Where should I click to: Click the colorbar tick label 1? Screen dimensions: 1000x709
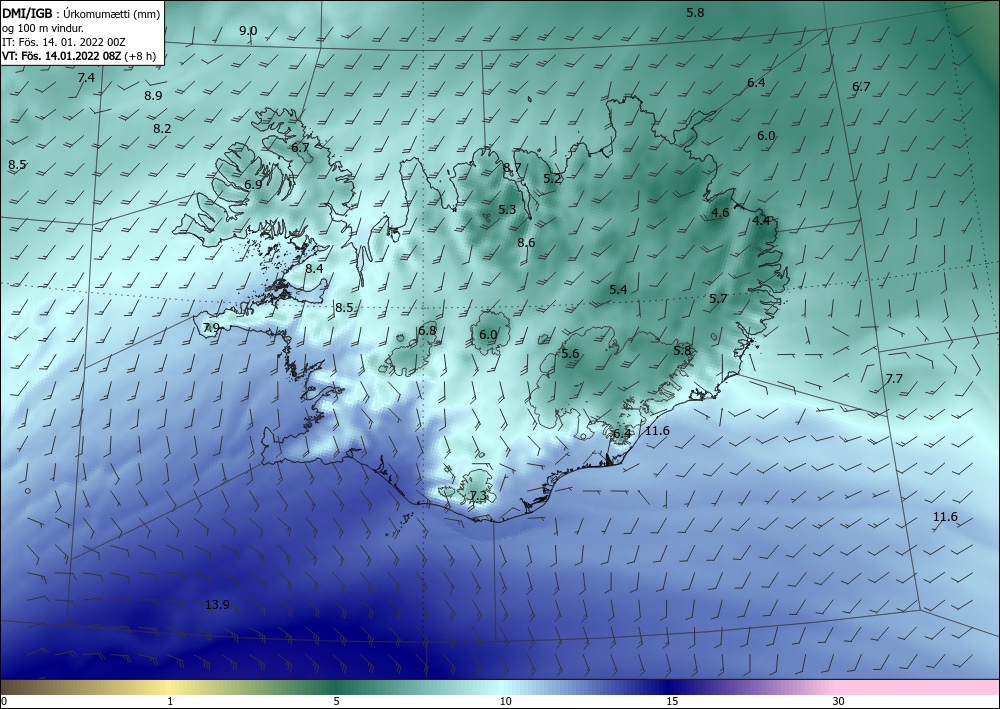170,702
